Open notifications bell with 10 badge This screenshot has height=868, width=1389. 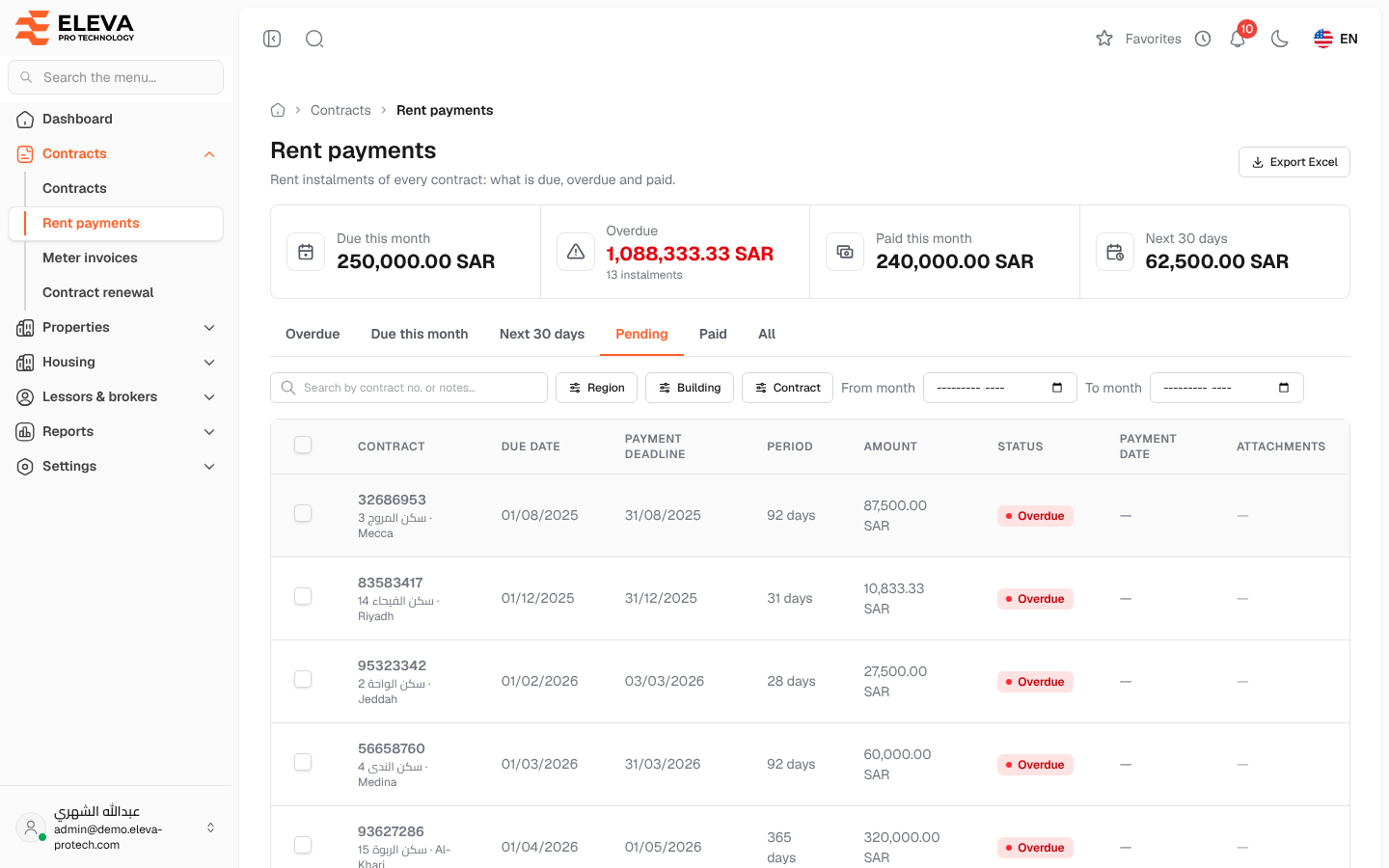click(1239, 39)
